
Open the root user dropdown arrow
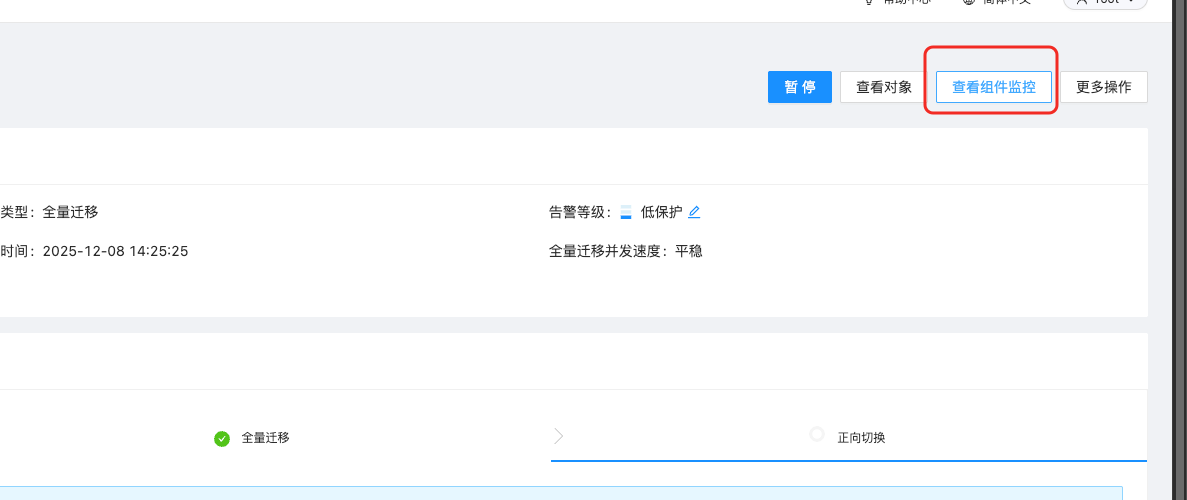point(1131,3)
